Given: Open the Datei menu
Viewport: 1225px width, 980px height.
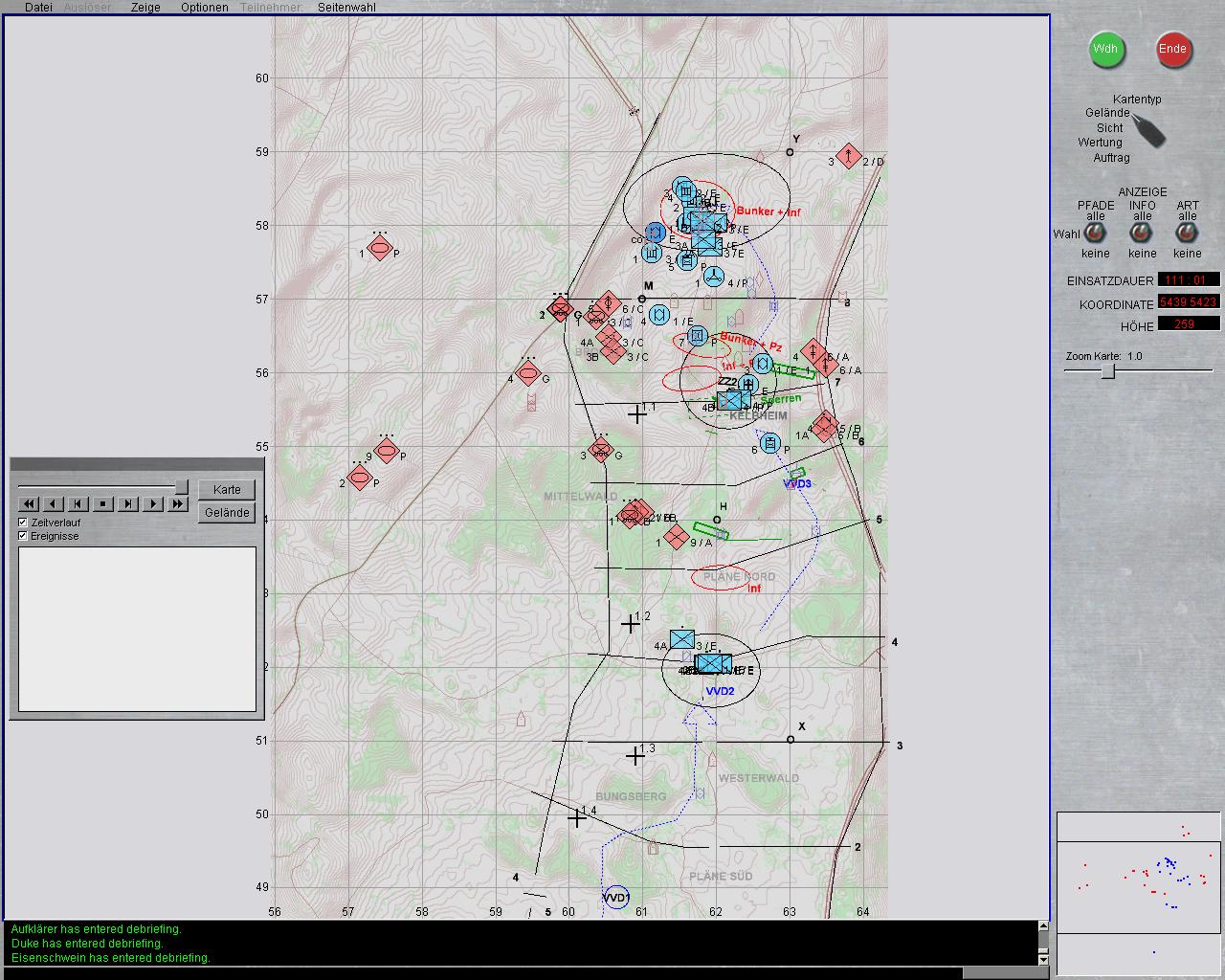Looking at the screenshot, I should [x=38, y=7].
